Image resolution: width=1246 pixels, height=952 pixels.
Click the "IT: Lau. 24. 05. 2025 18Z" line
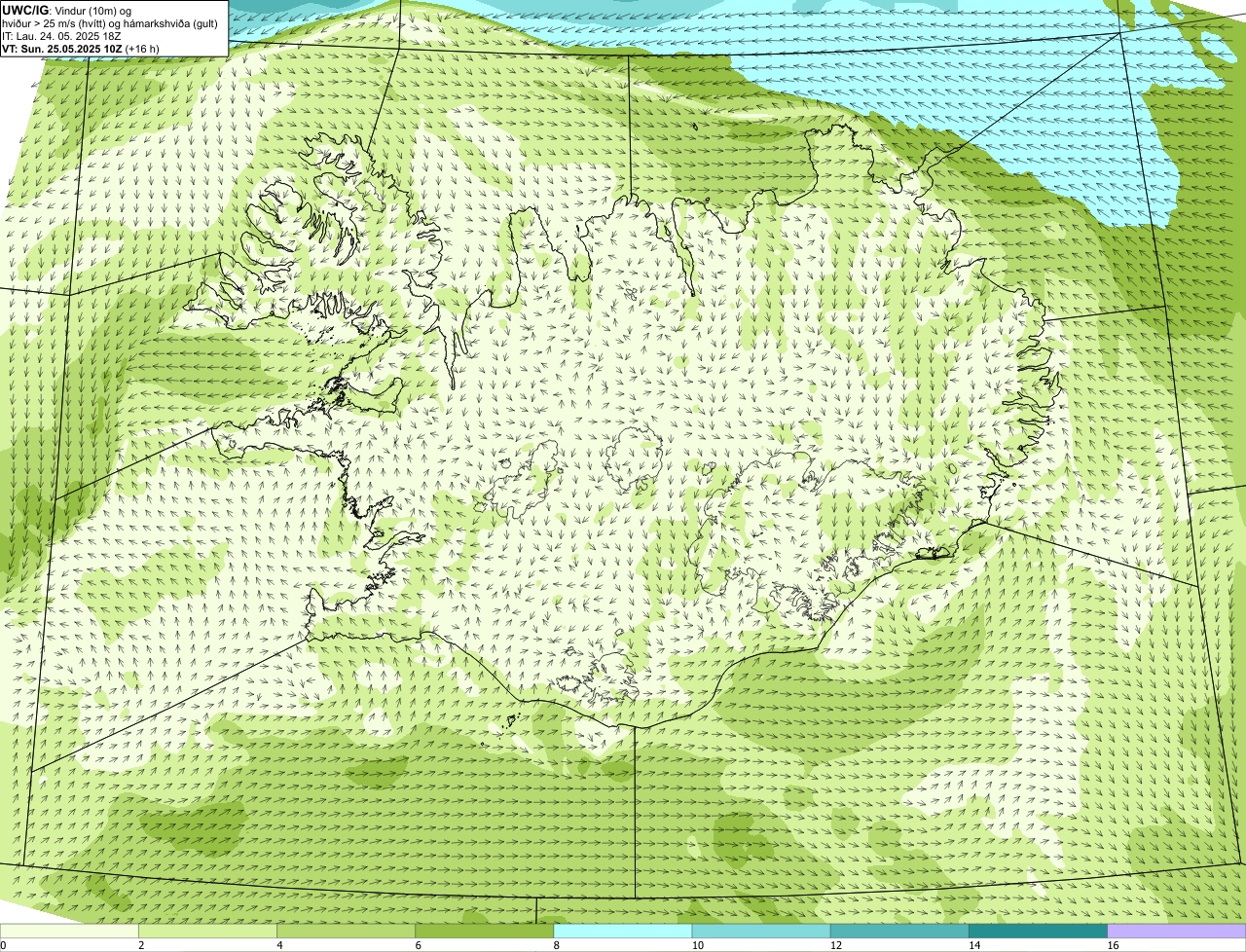61,36
